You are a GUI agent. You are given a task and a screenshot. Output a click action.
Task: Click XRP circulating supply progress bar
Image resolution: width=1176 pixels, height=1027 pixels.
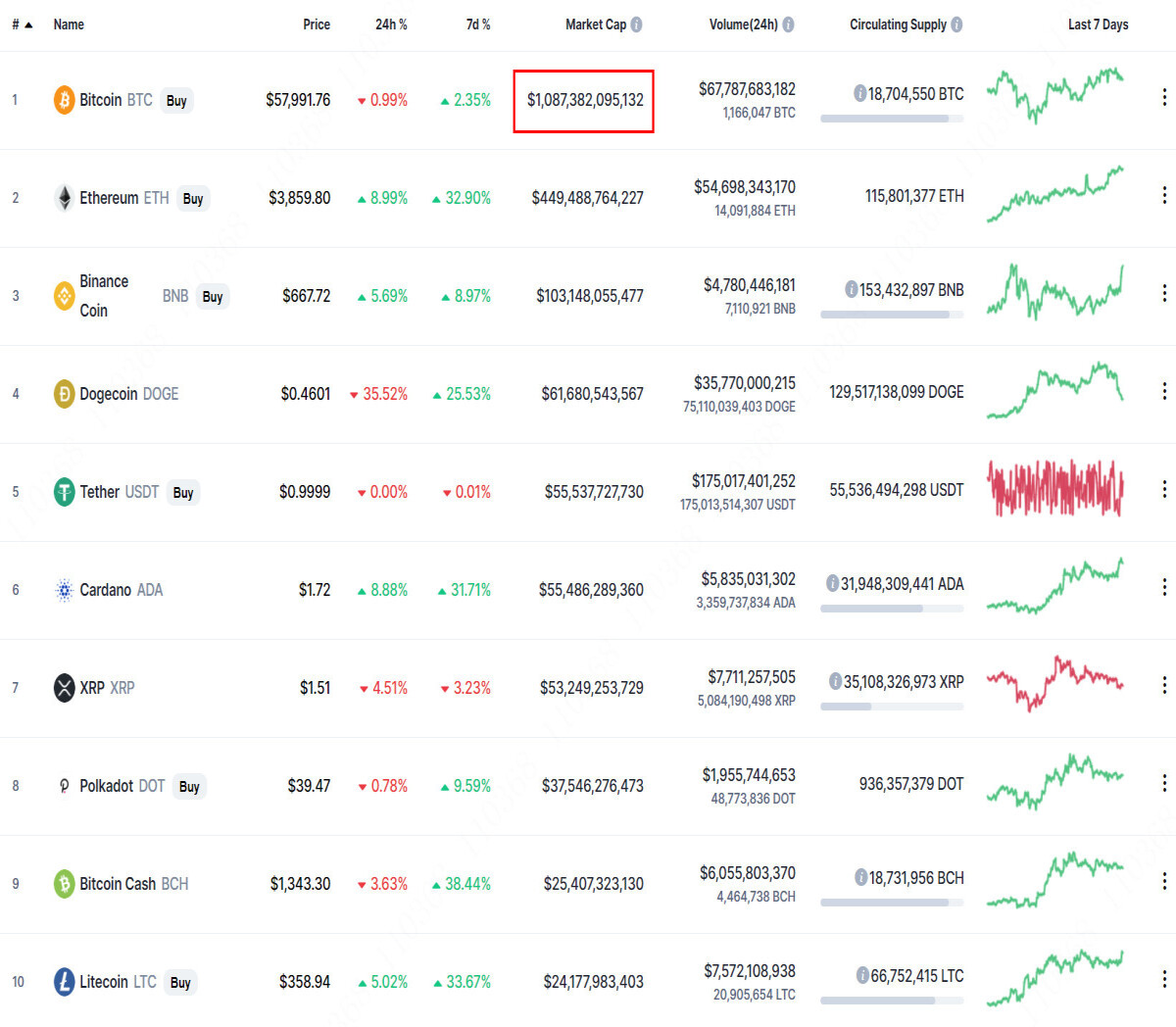tap(892, 707)
